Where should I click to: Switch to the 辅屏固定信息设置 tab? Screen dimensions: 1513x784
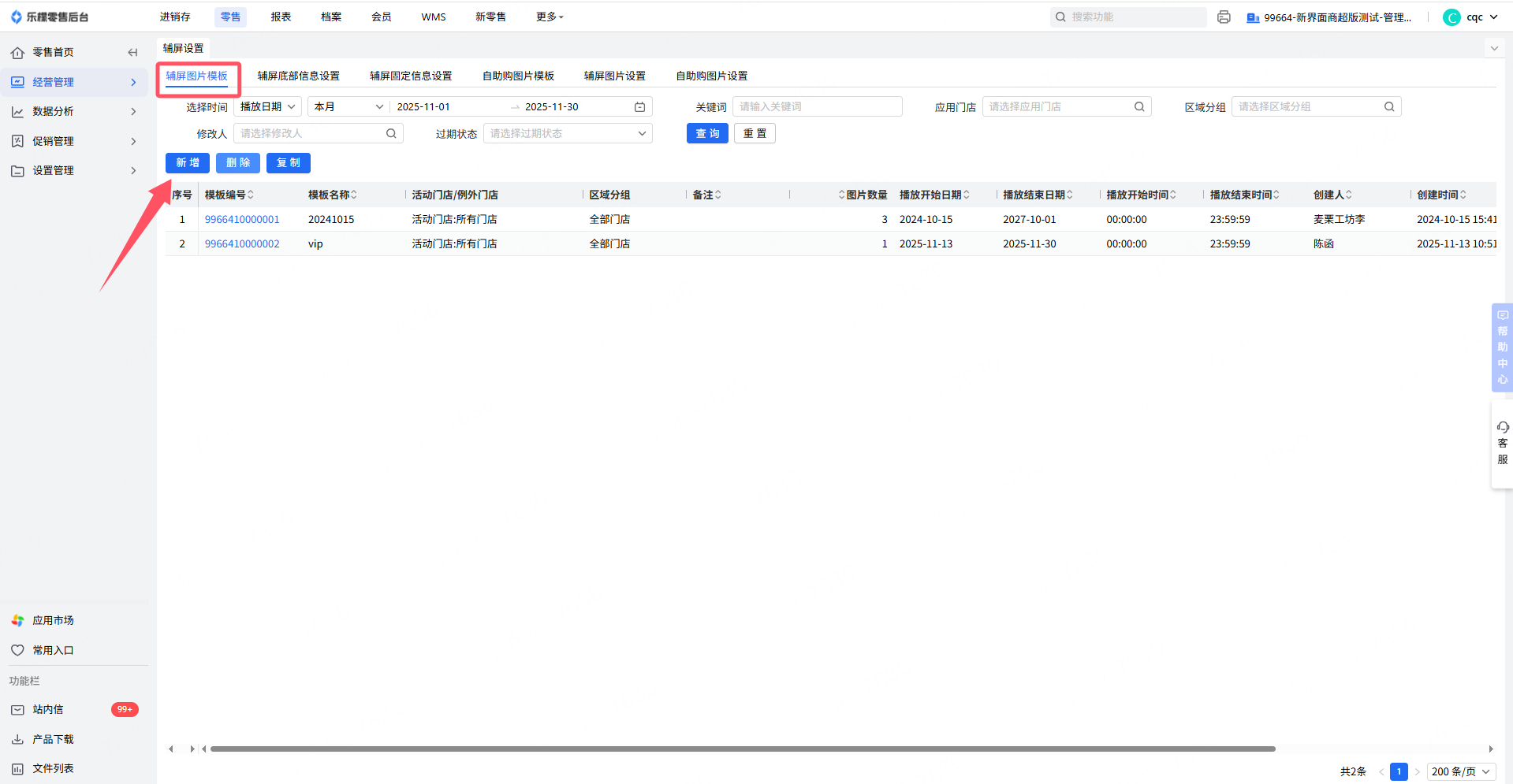(x=411, y=76)
